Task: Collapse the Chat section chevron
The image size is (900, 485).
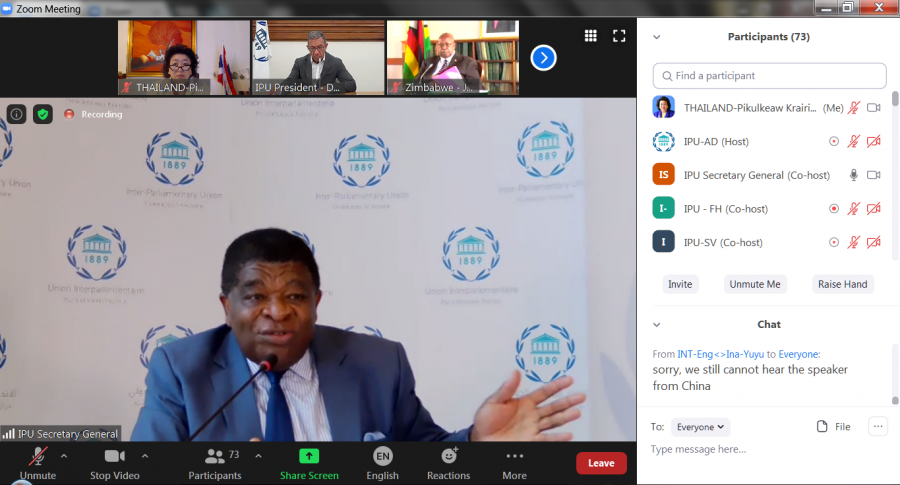Action: pyautogui.click(x=657, y=325)
